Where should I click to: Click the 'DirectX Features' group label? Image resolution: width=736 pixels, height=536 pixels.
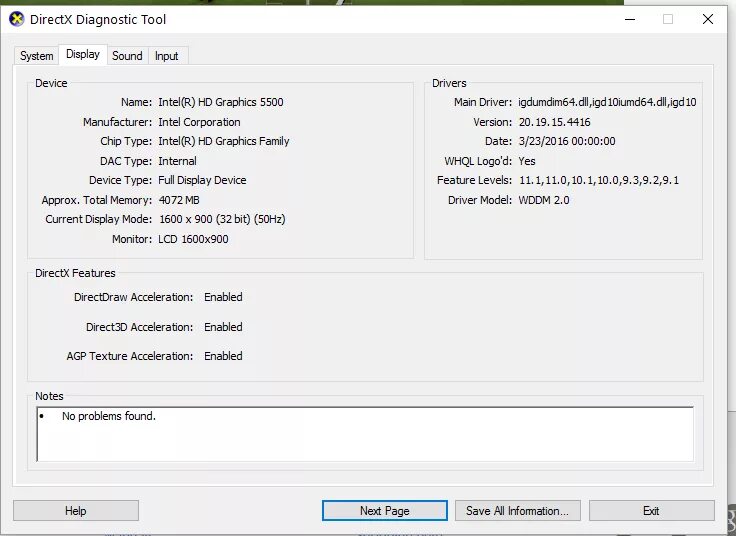pos(75,273)
